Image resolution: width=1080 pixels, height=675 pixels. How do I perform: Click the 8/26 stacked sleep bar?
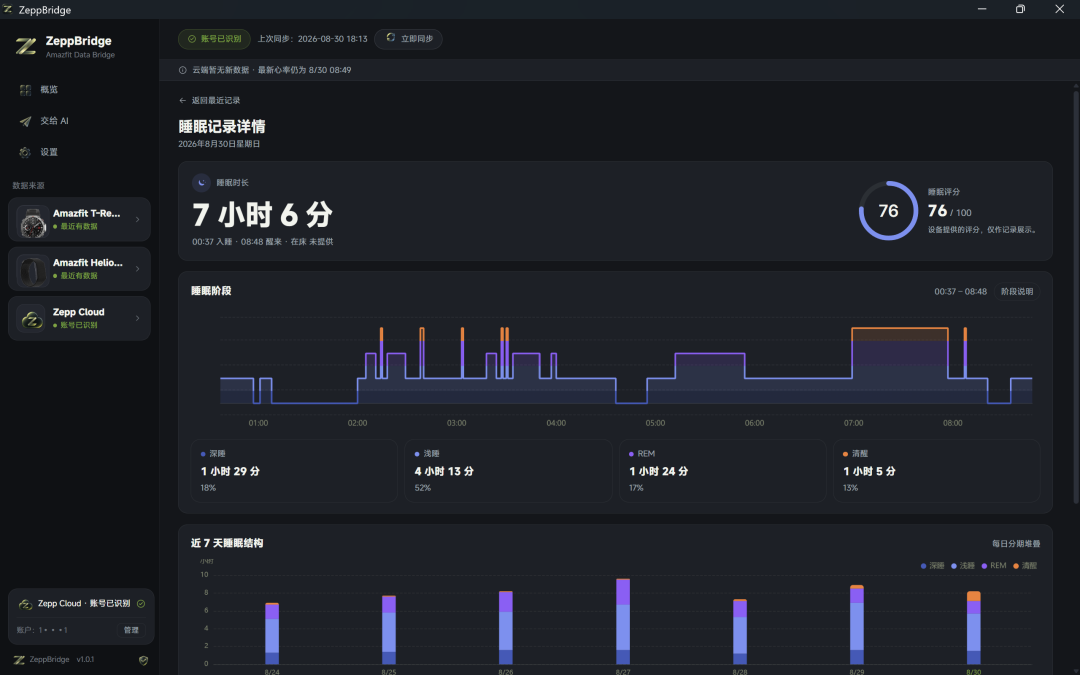point(506,627)
